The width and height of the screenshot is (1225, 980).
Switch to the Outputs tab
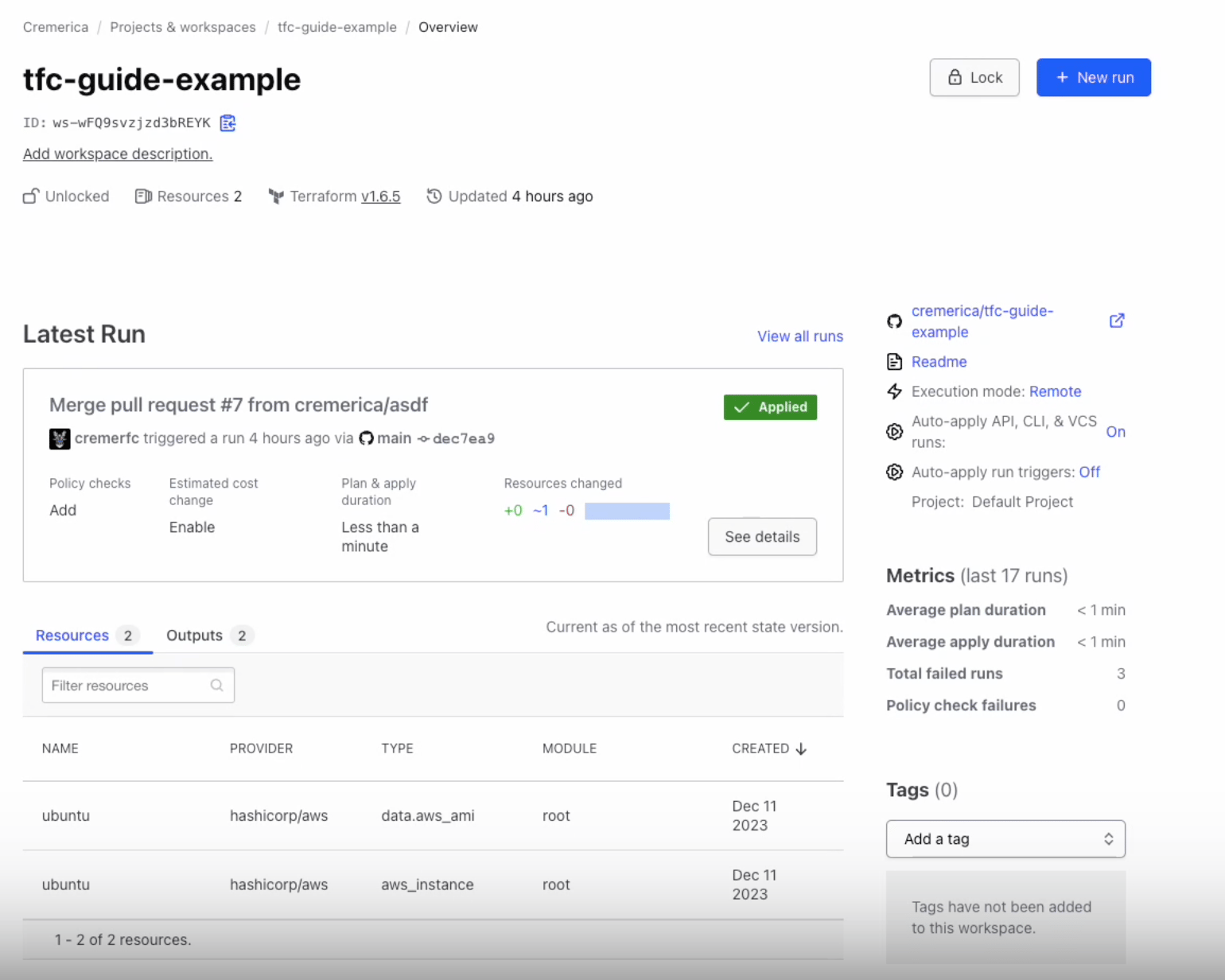(208, 636)
